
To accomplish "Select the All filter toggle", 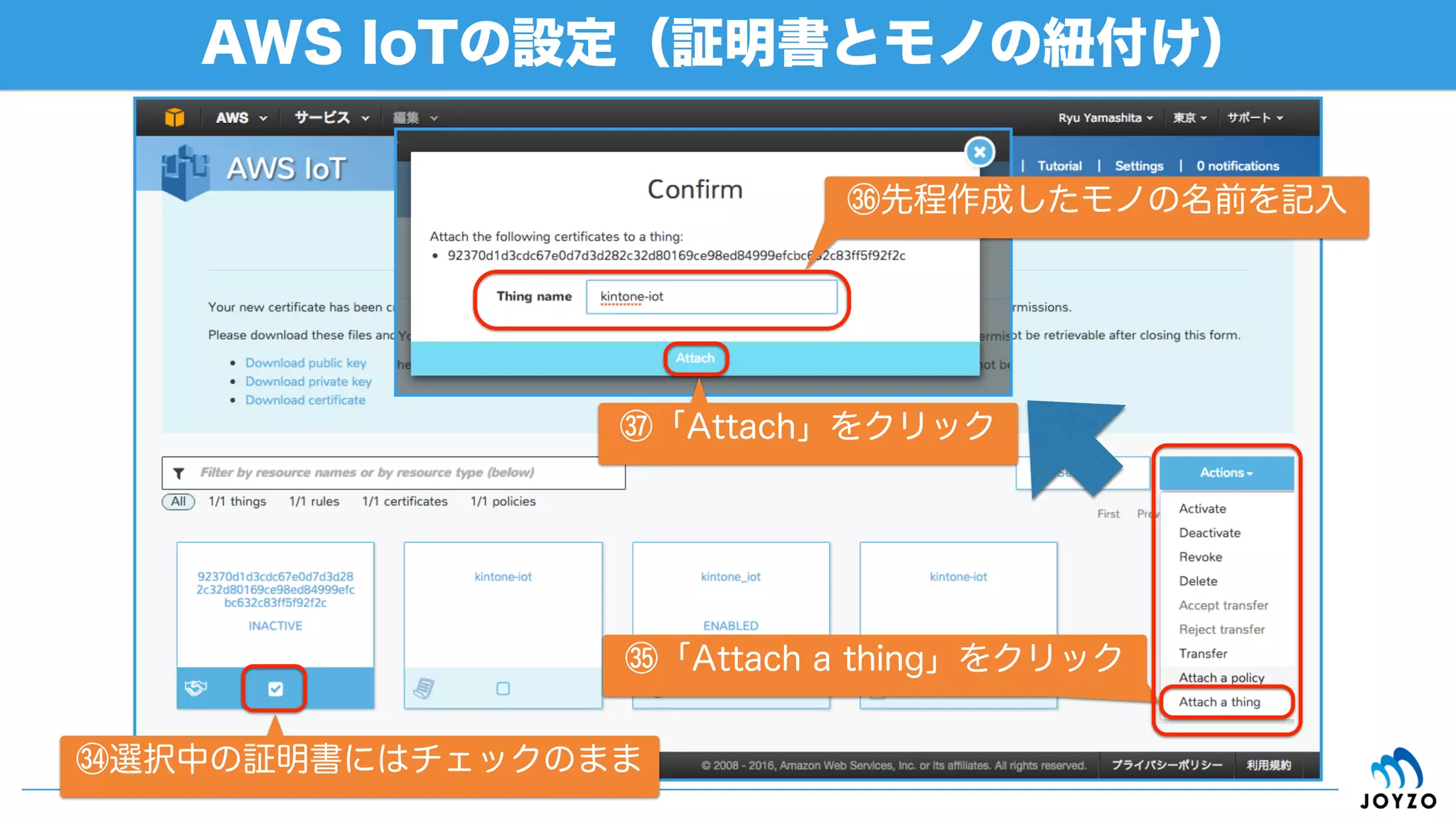I will click(178, 501).
